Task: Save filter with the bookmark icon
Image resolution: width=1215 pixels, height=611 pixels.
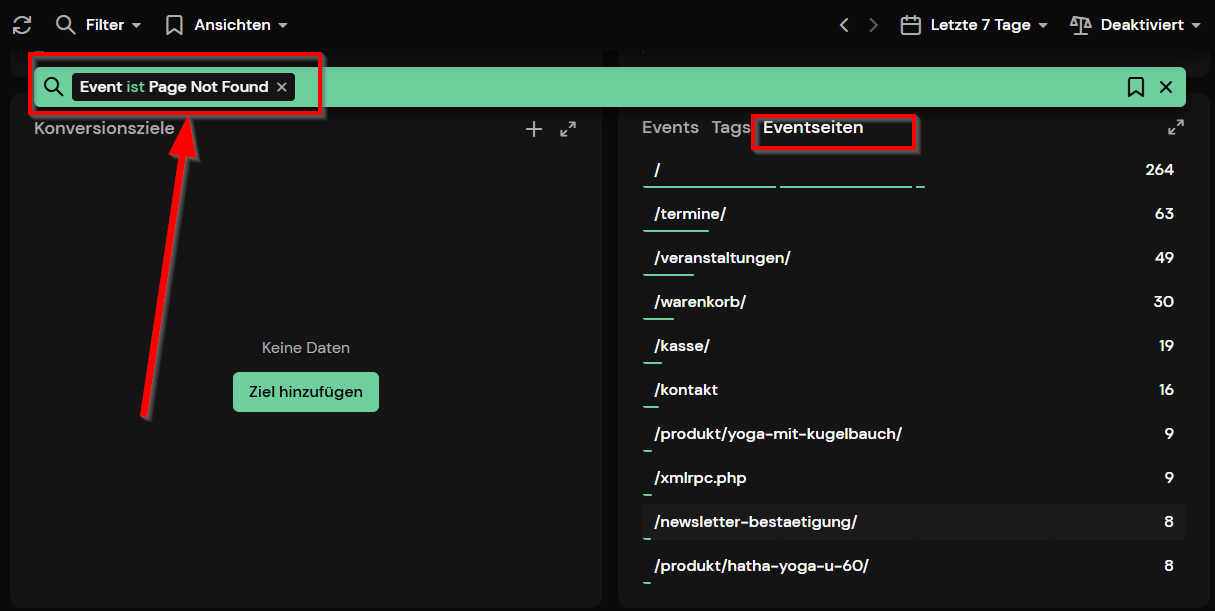Action: pyautogui.click(x=1136, y=87)
